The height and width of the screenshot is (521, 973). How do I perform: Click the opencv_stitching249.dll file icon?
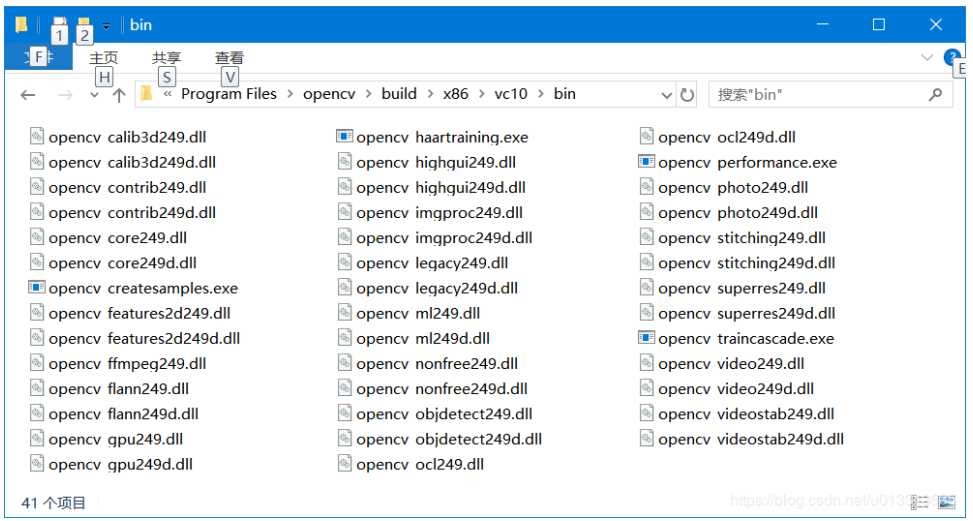tap(647, 237)
